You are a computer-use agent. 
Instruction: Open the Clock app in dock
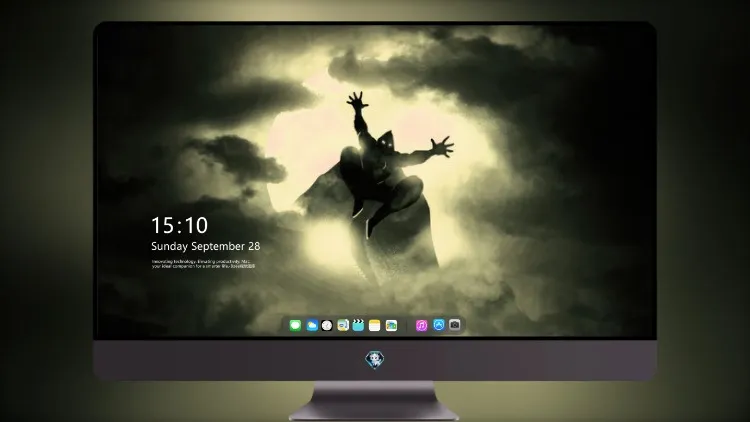tap(327, 325)
